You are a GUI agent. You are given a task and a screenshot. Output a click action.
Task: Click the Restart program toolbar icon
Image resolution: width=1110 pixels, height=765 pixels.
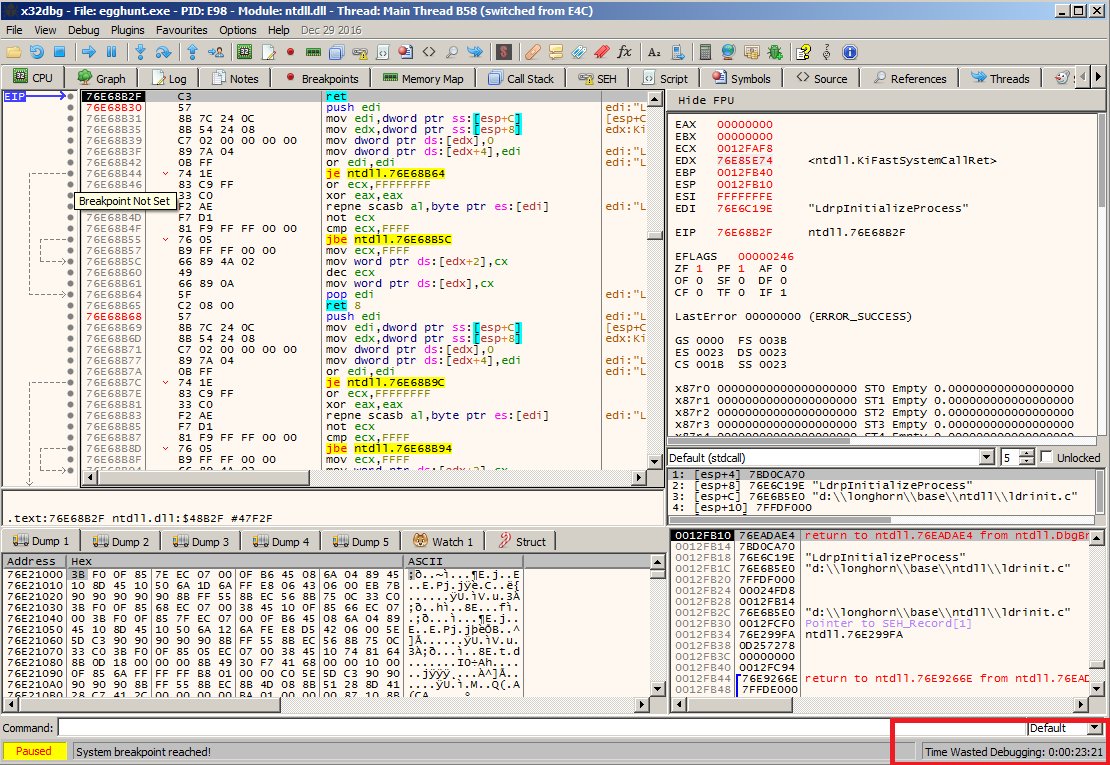37,51
